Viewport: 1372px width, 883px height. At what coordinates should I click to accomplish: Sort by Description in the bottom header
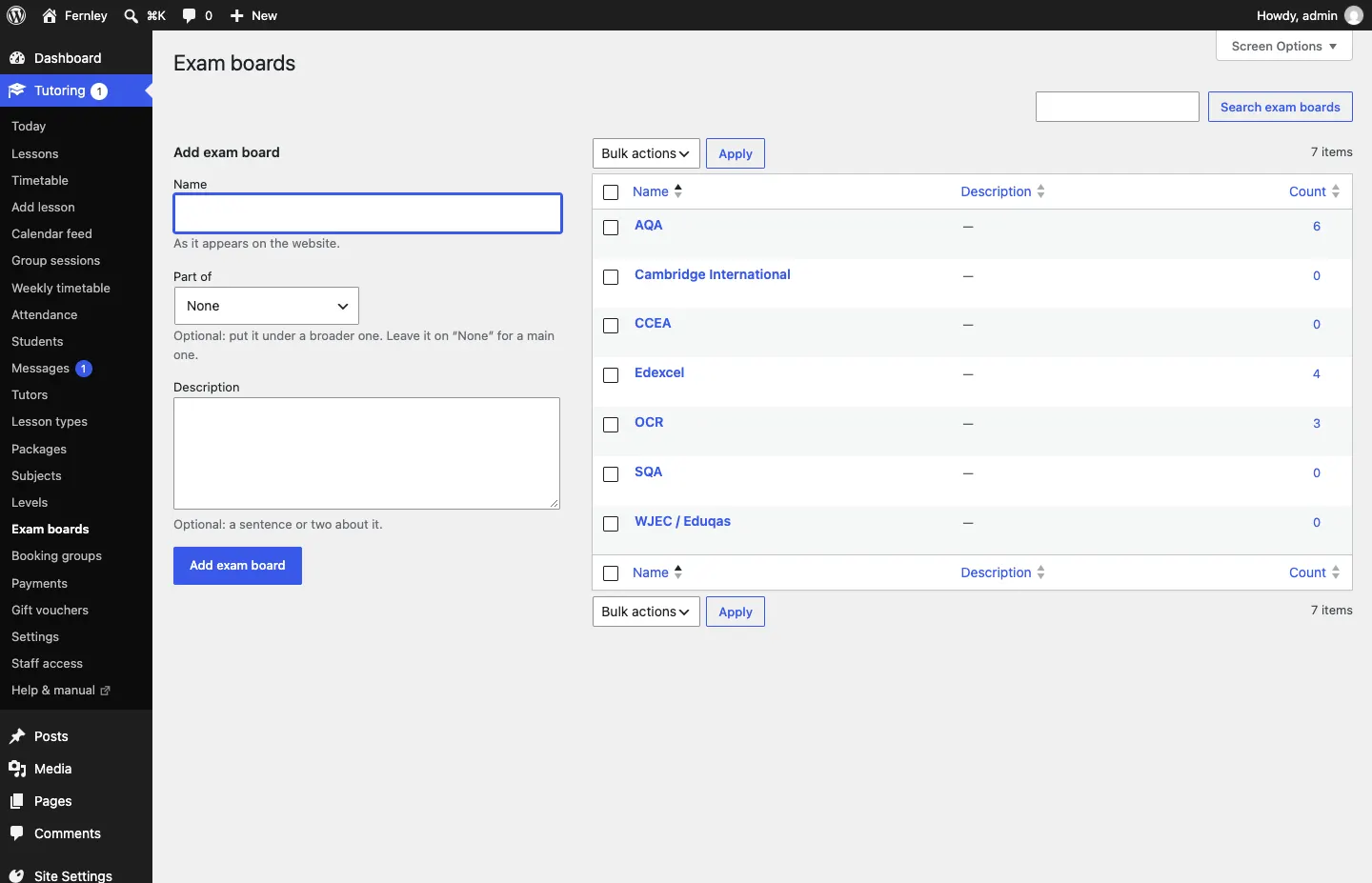click(1002, 572)
